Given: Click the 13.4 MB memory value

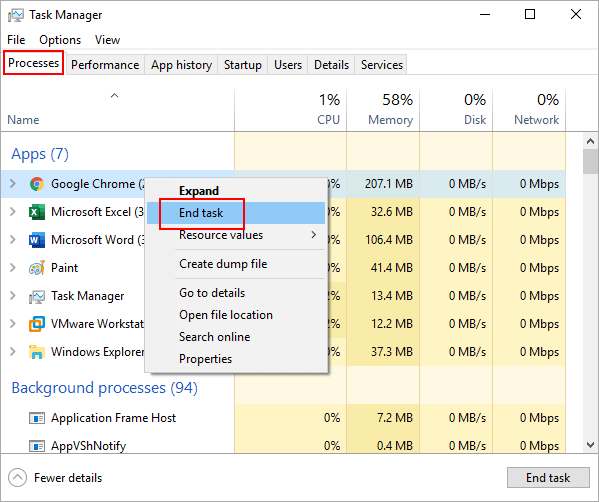Looking at the screenshot, I should click(392, 296).
